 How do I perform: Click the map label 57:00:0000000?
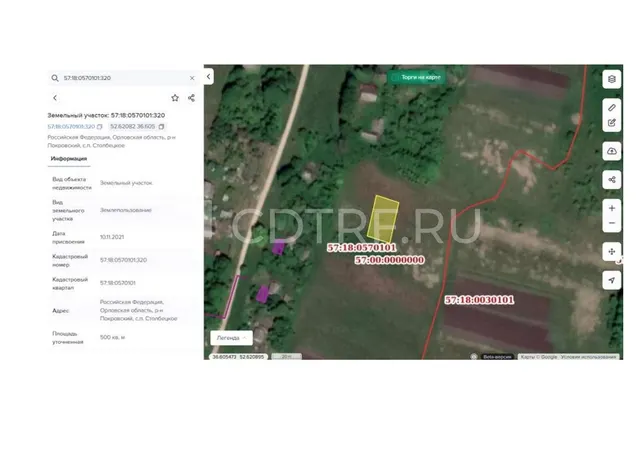(389, 260)
